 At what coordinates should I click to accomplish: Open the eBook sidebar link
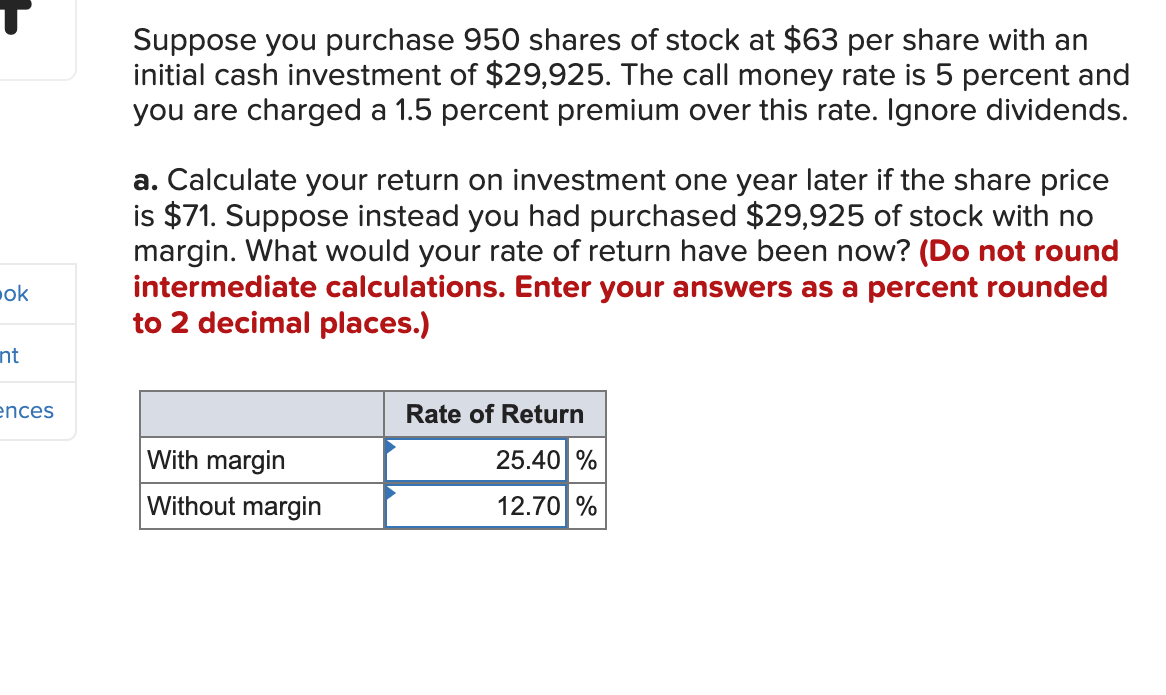14,293
